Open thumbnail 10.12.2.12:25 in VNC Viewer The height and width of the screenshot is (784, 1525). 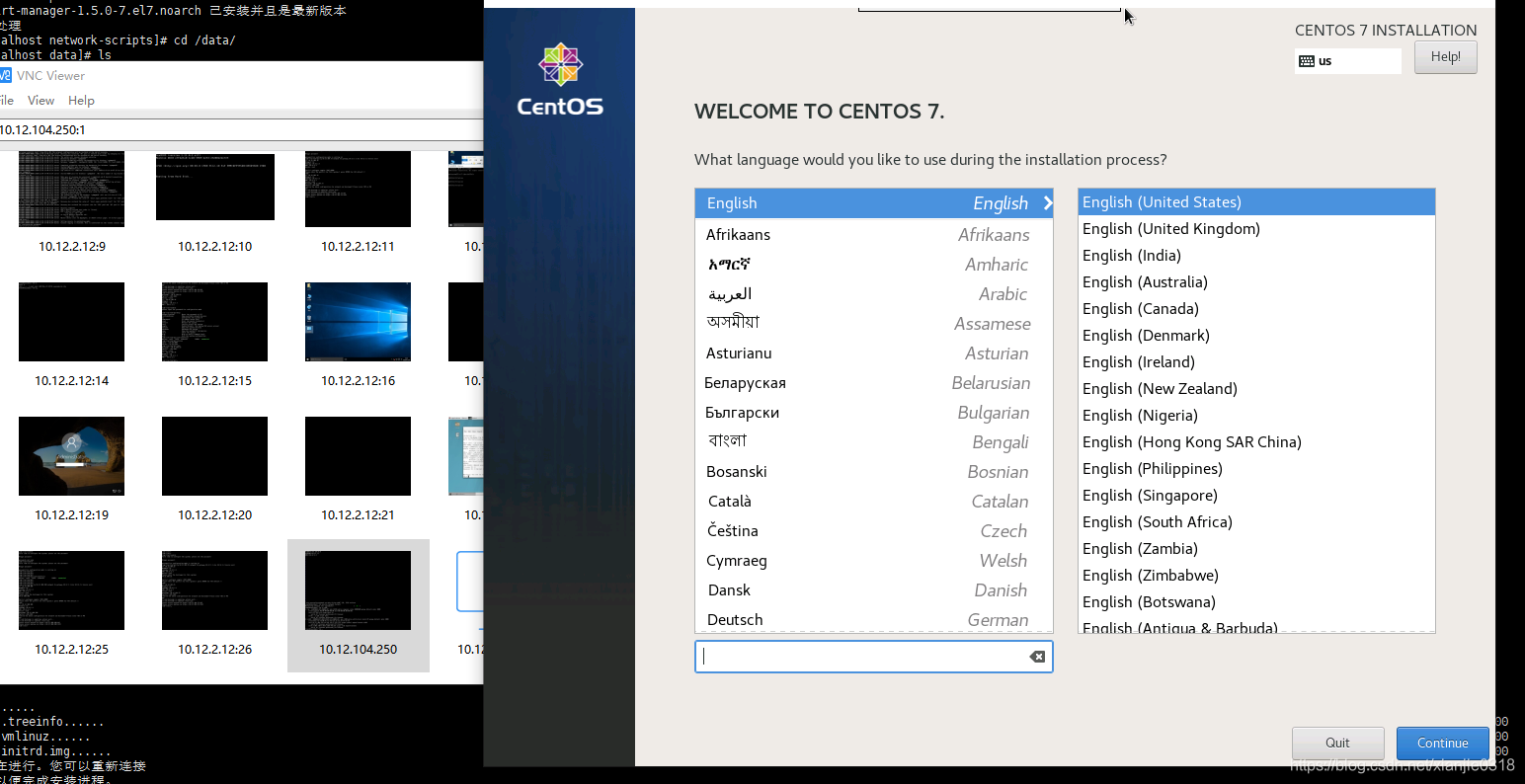pos(71,590)
